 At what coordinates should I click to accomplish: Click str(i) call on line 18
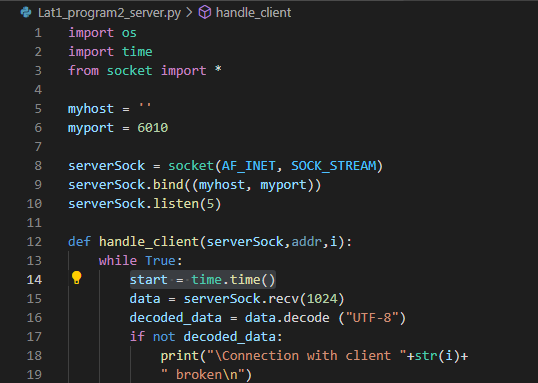point(437,356)
